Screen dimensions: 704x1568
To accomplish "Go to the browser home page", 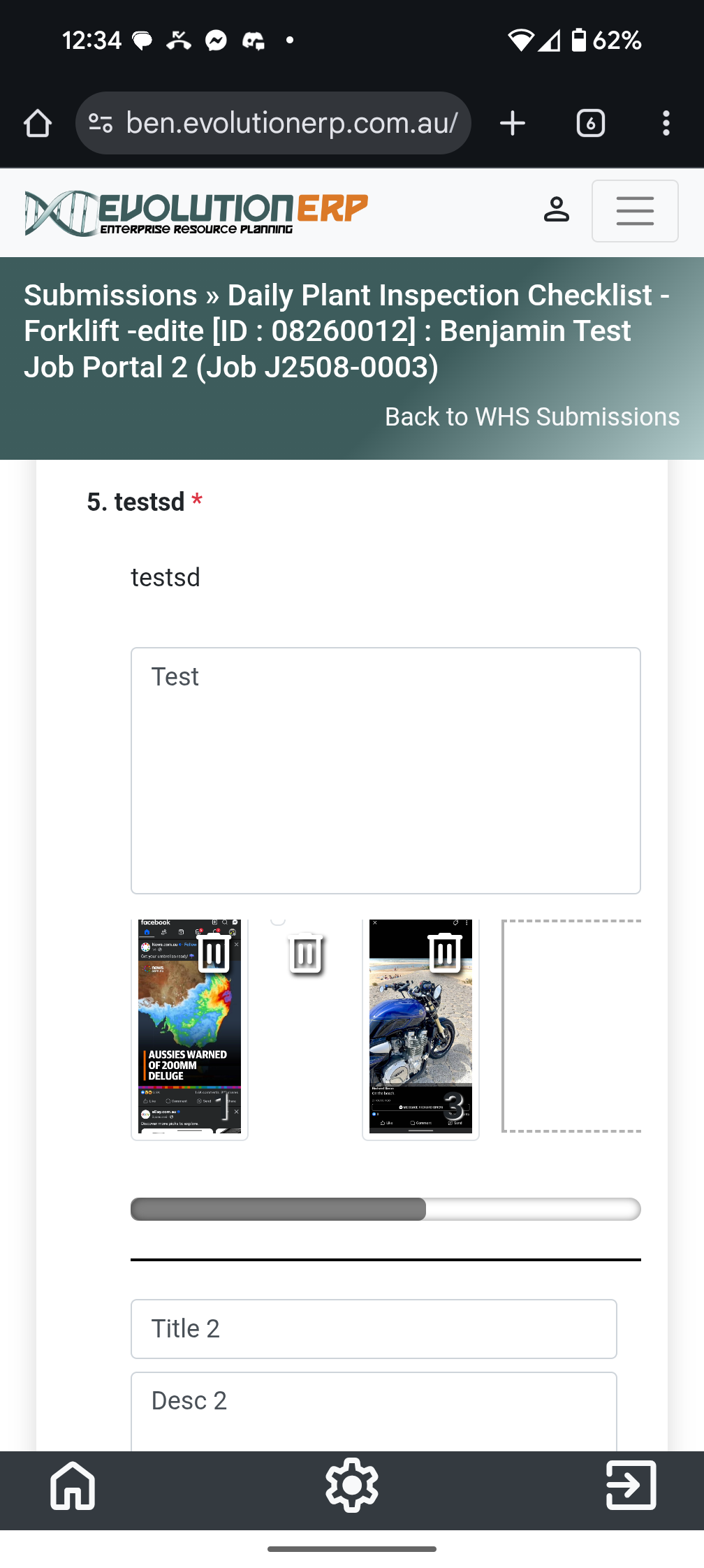I will pos(38,124).
